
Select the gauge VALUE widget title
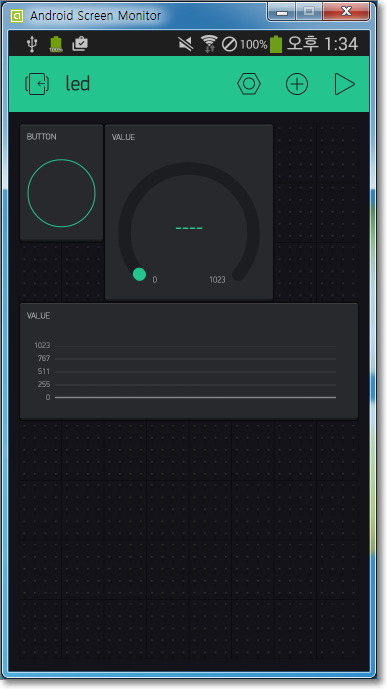[x=123, y=137]
